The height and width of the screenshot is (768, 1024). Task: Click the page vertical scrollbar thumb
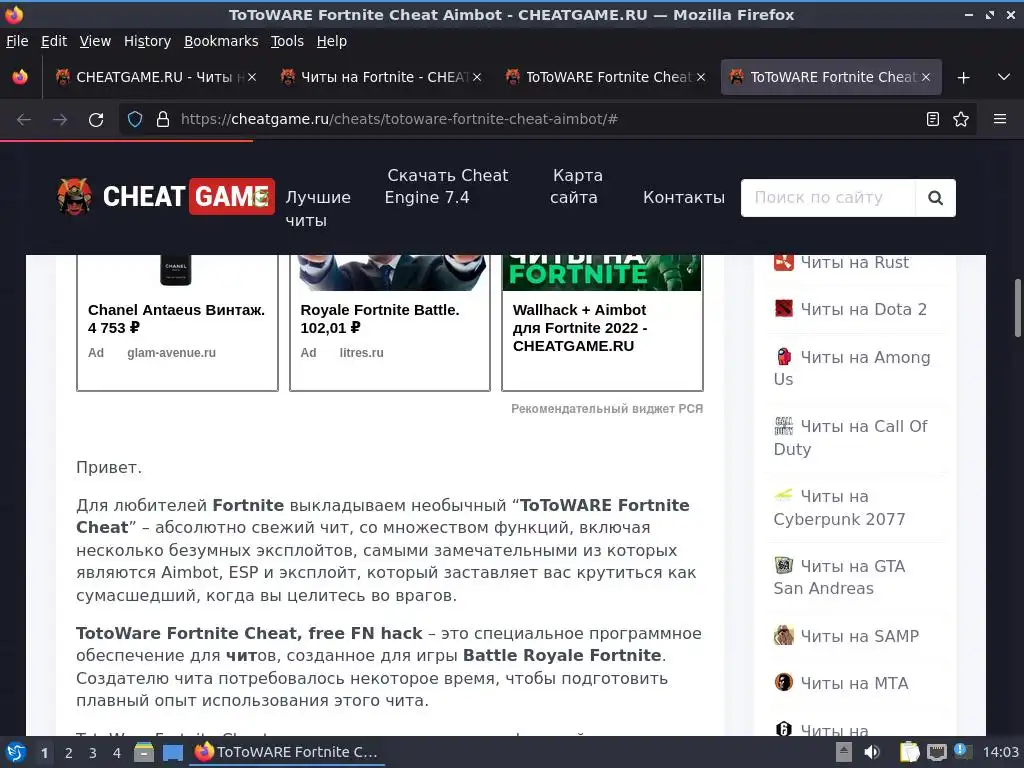pos(1017,308)
